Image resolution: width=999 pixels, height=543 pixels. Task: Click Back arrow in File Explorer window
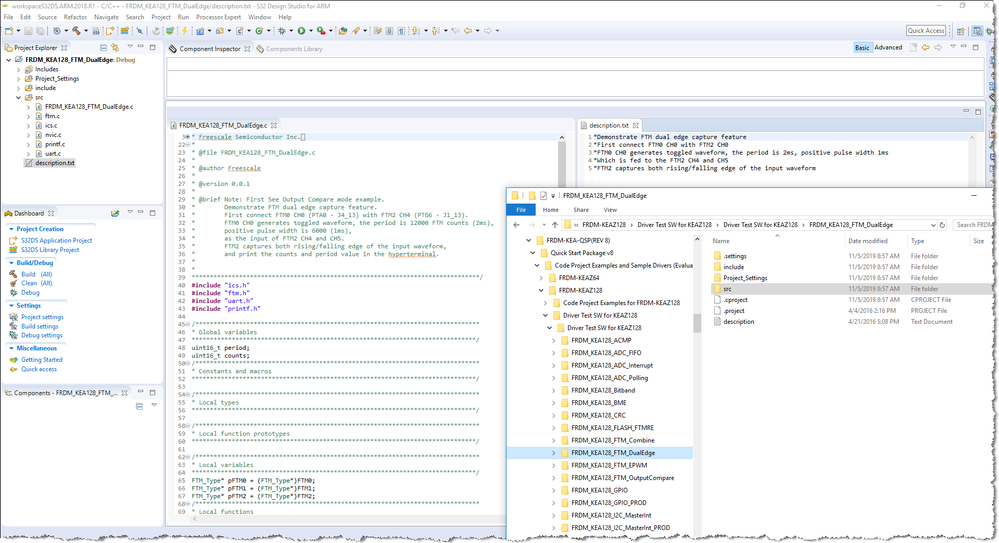pyautogui.click(x=517, y=225)
